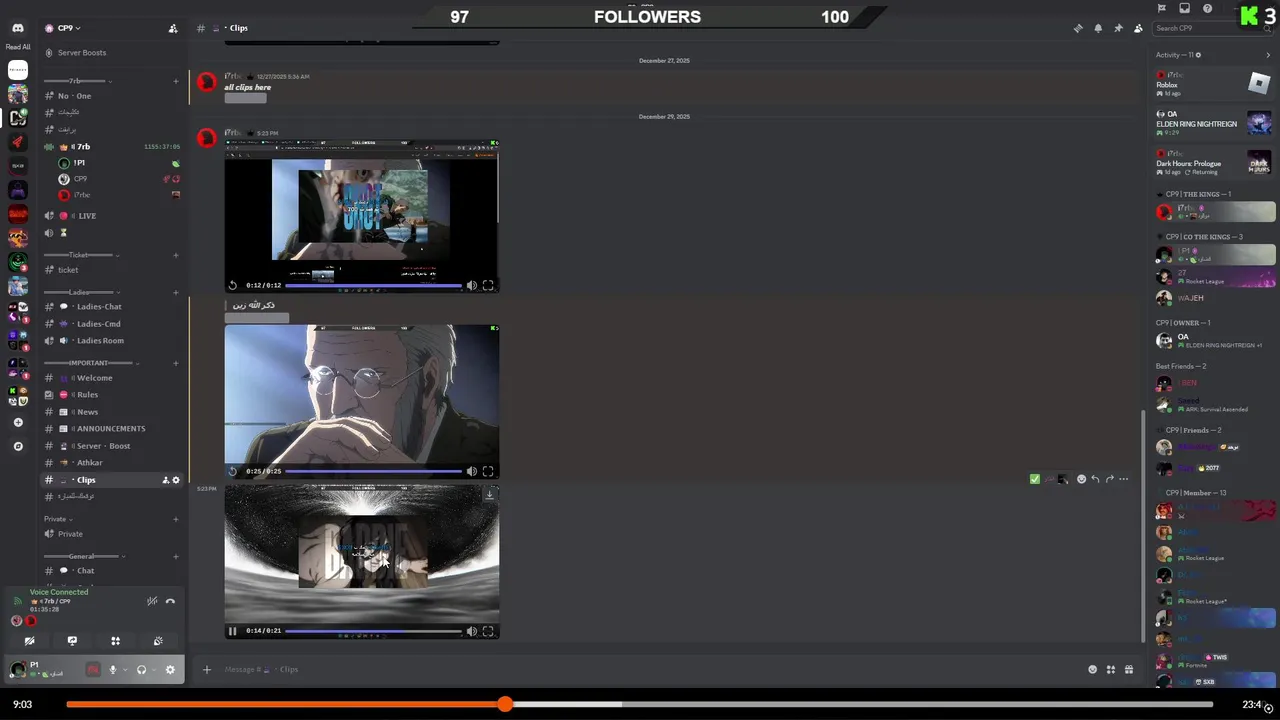Viewport: 1280px width, 720px height.
Task: Share your screen icon in voice panel
Action: pyautogui.click(x=72, y=641)
